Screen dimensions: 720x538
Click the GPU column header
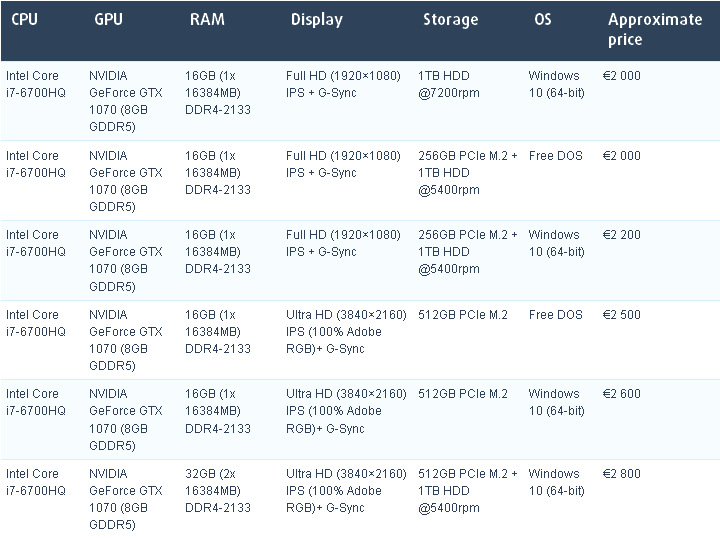[x=108, y=19]
